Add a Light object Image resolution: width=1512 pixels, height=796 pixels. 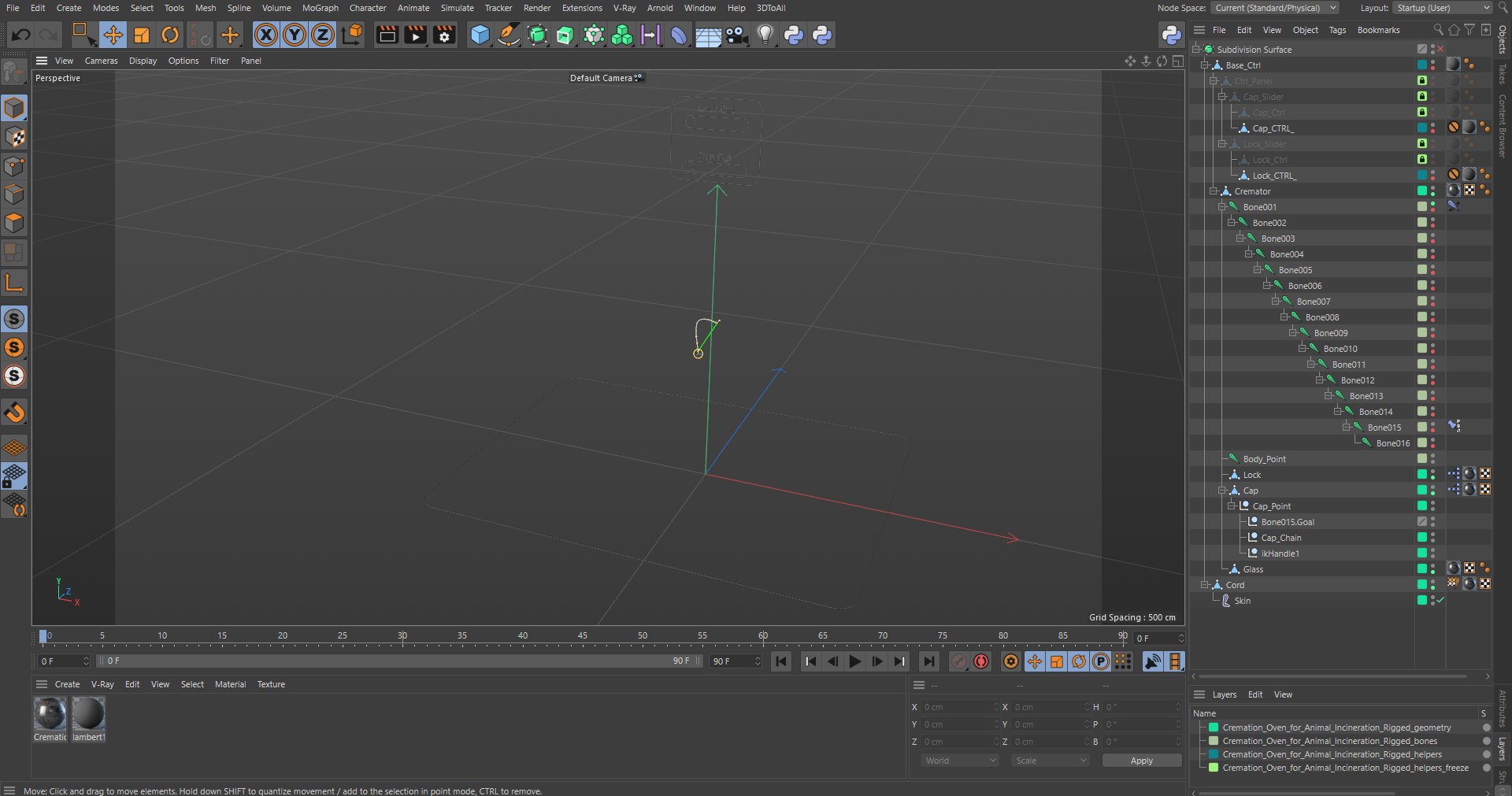[x=765, y=35]
